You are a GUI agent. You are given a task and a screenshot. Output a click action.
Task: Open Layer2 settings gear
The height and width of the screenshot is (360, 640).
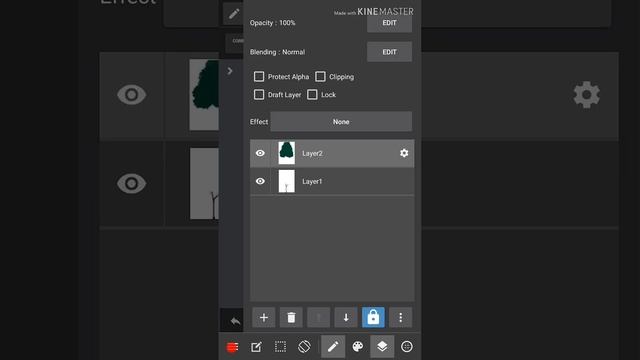(404, 153)
